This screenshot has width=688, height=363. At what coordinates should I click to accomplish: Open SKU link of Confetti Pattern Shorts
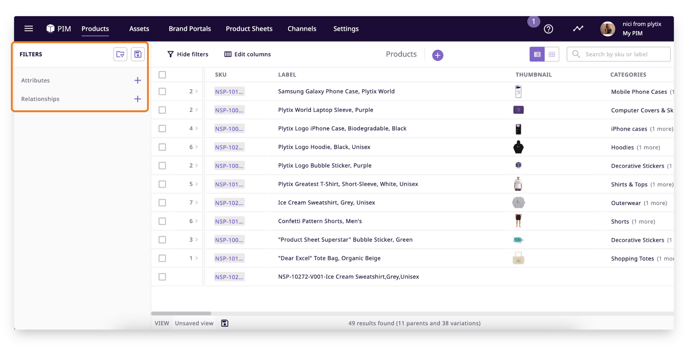[x=229, y=221]
